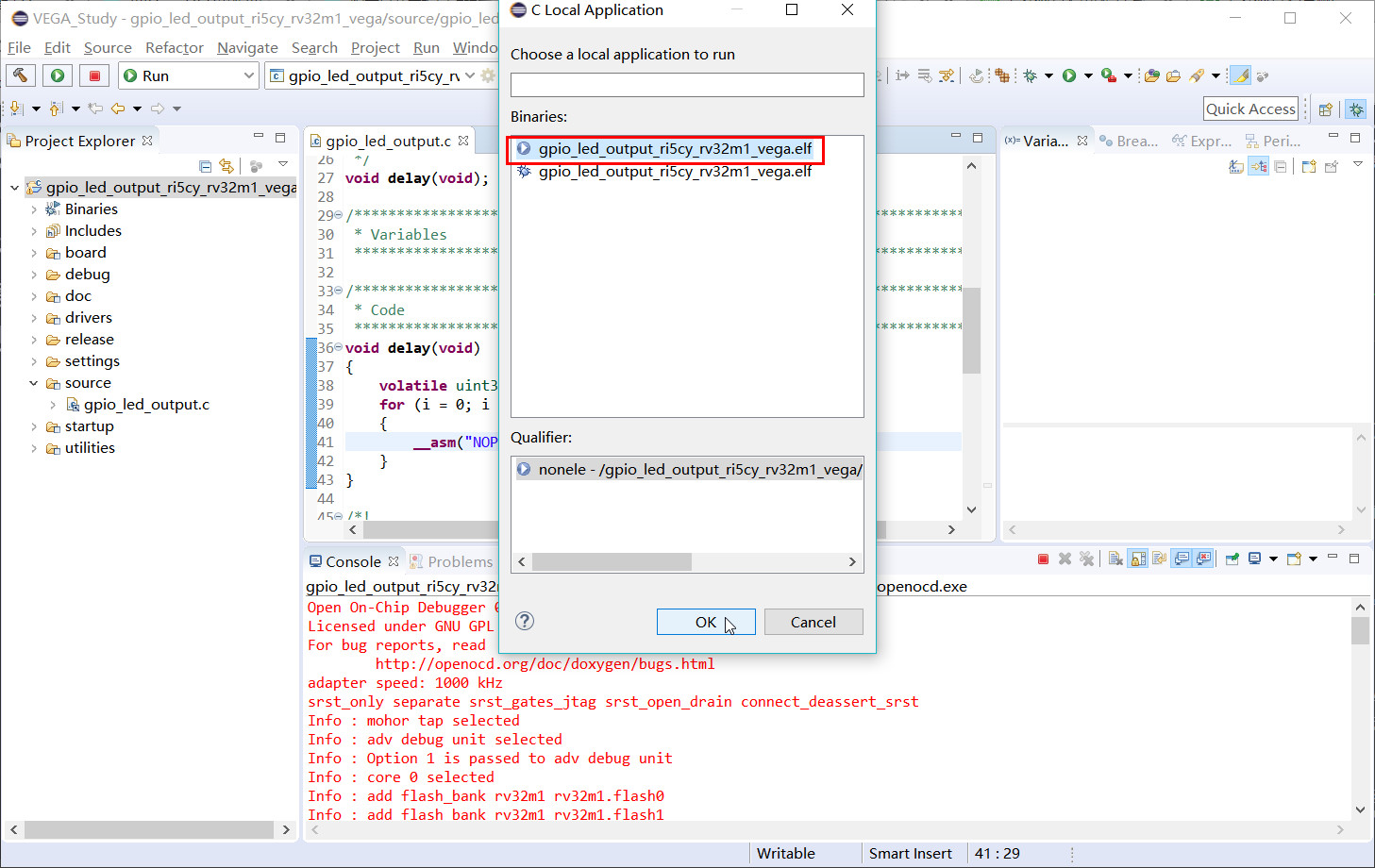Click the application name filter text field
The image size is (1375, 868).
coord(687,85)
